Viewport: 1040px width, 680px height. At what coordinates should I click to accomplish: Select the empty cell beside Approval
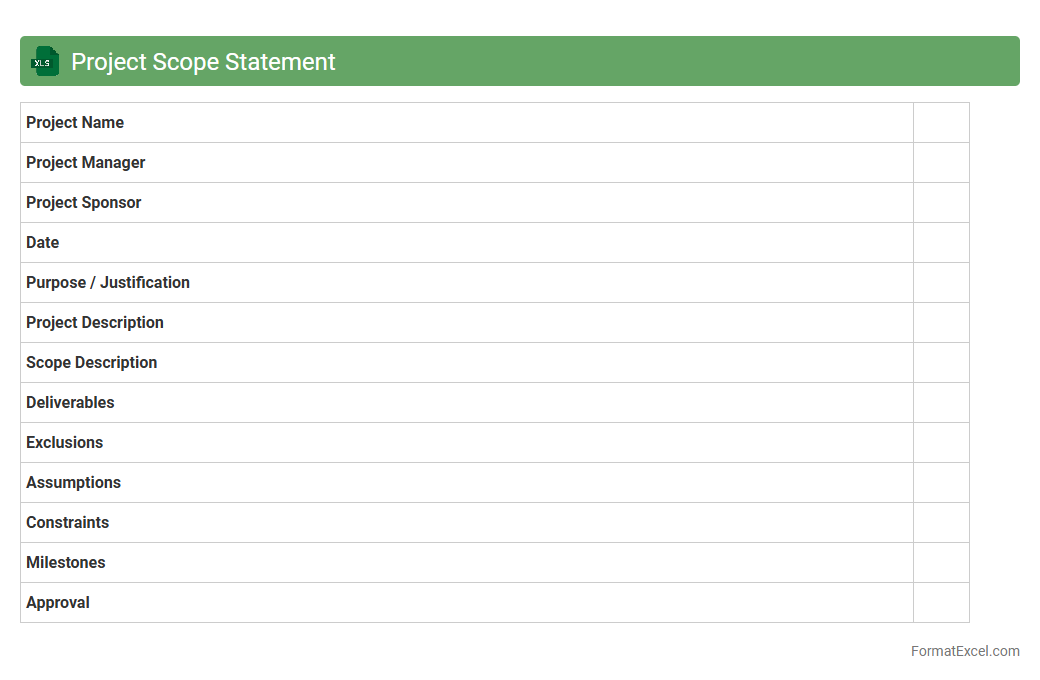[941, 603]
